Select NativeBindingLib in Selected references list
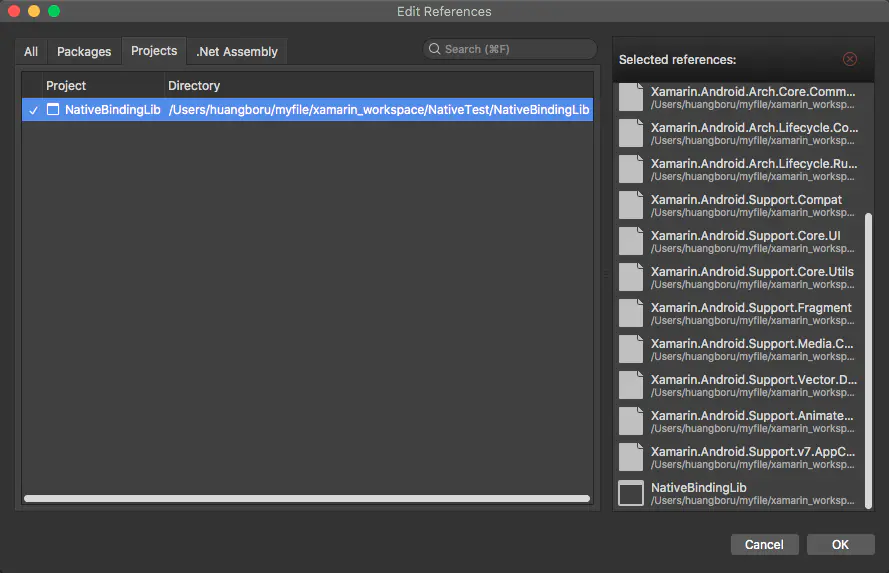Screen dimensions: 889x573 [x=698, y=487]
